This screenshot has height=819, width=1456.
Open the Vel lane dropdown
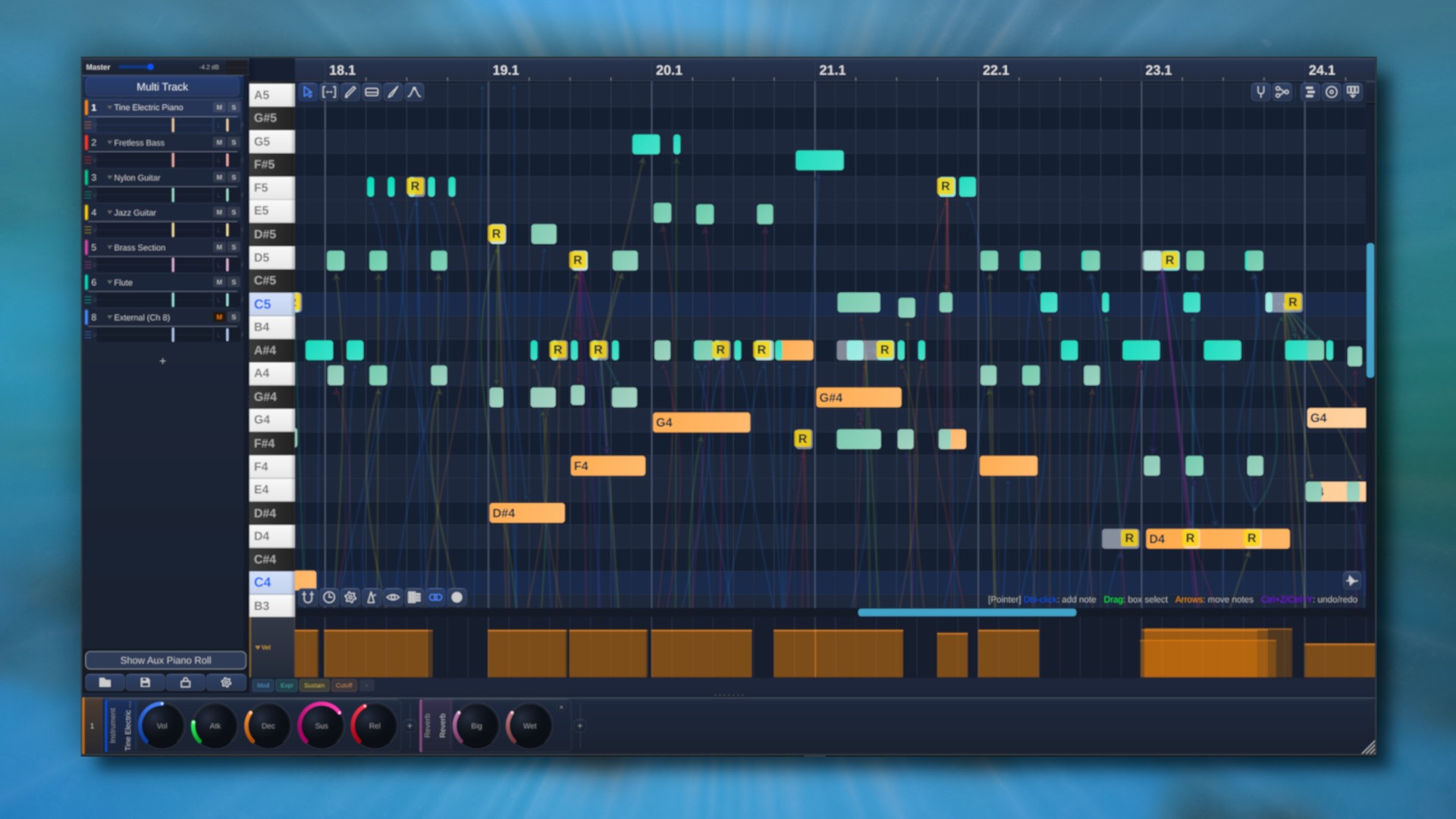[x=263, y=648]
